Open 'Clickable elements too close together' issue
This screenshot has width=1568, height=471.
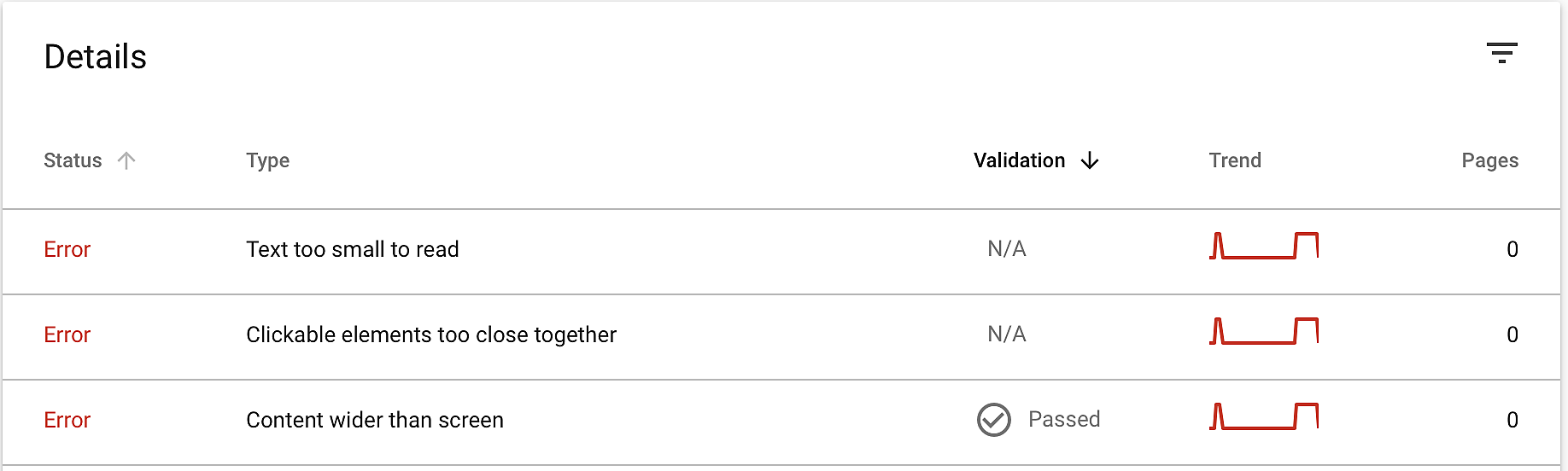point(431,334)
